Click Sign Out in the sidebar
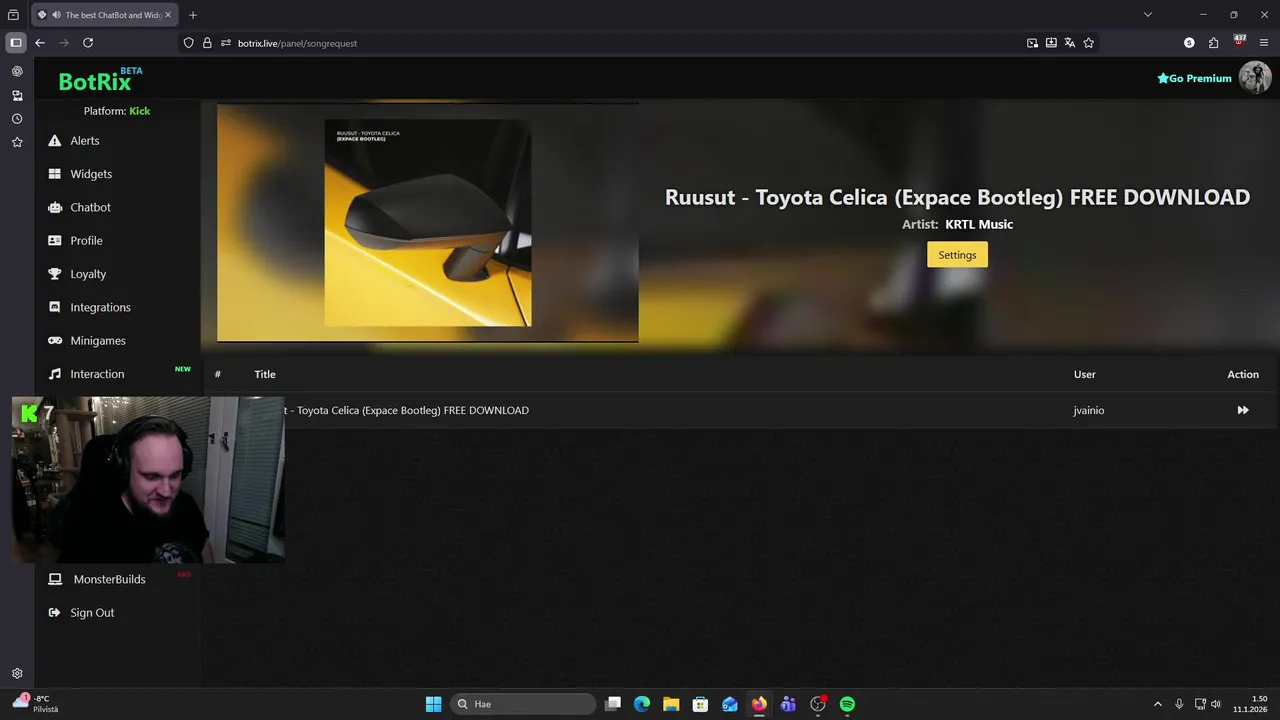Image resolution: width=1280 pixels, height=720 pixels. 92,613
